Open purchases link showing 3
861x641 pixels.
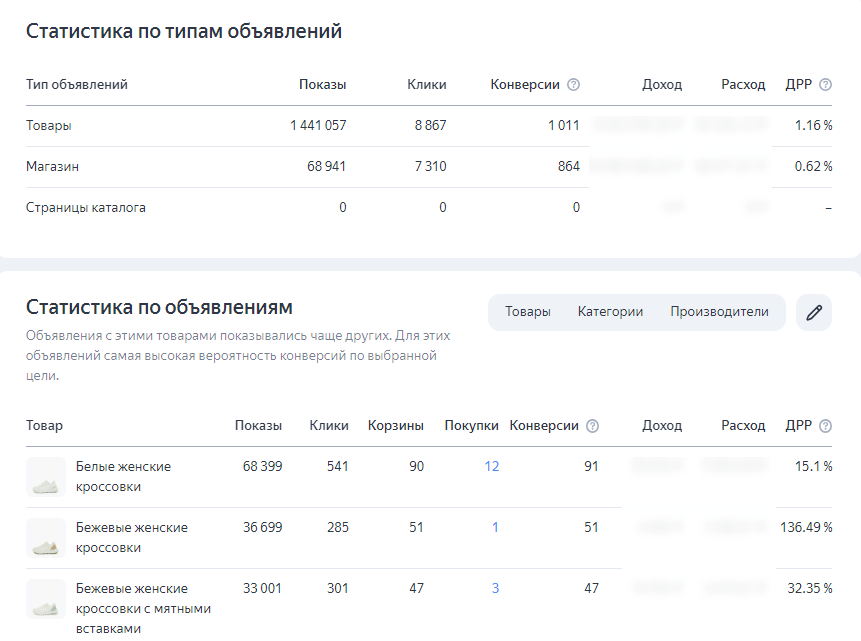tap(495, 588)
